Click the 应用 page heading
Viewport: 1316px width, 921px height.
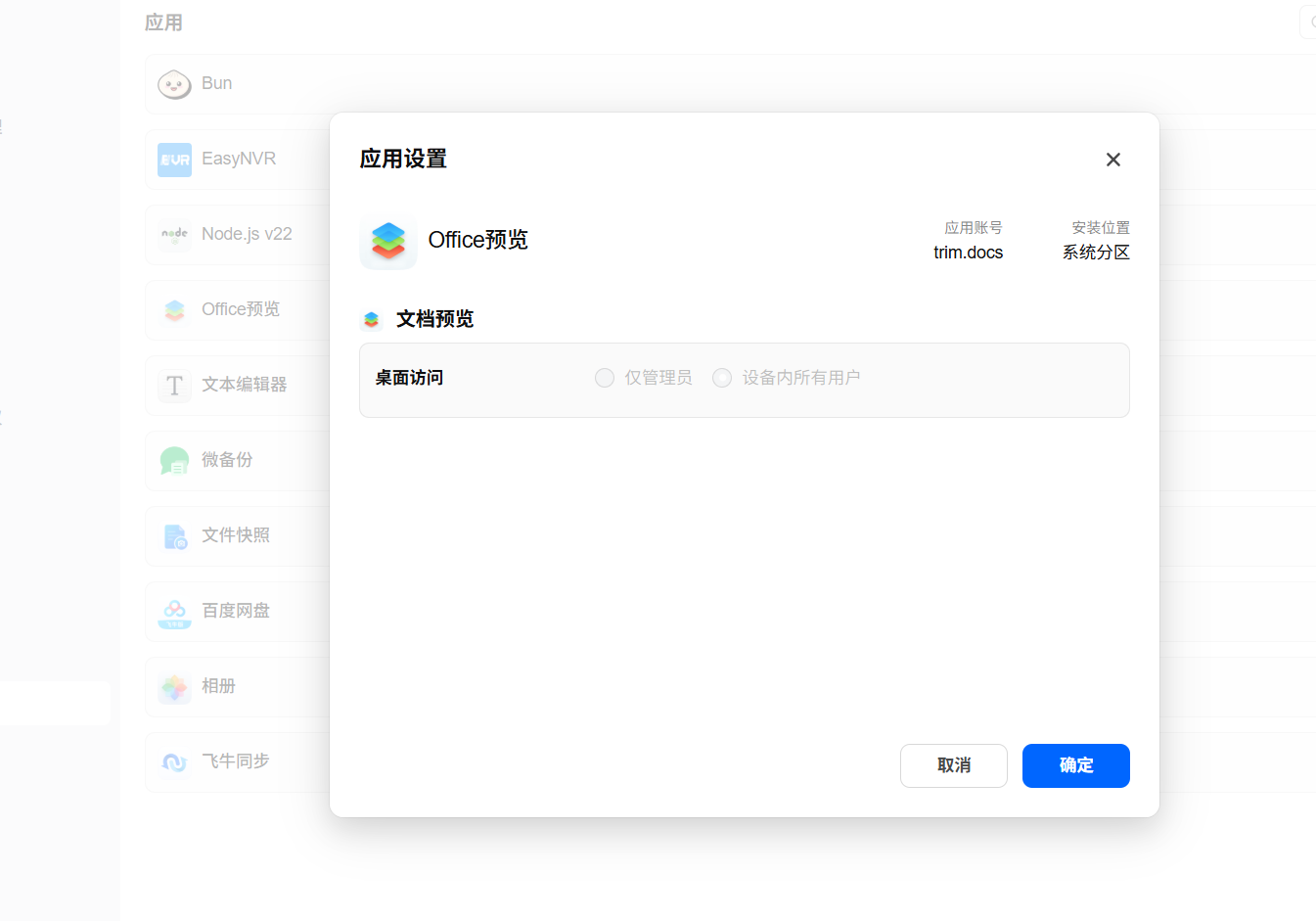pyautogui.click(x=163, y=23)
